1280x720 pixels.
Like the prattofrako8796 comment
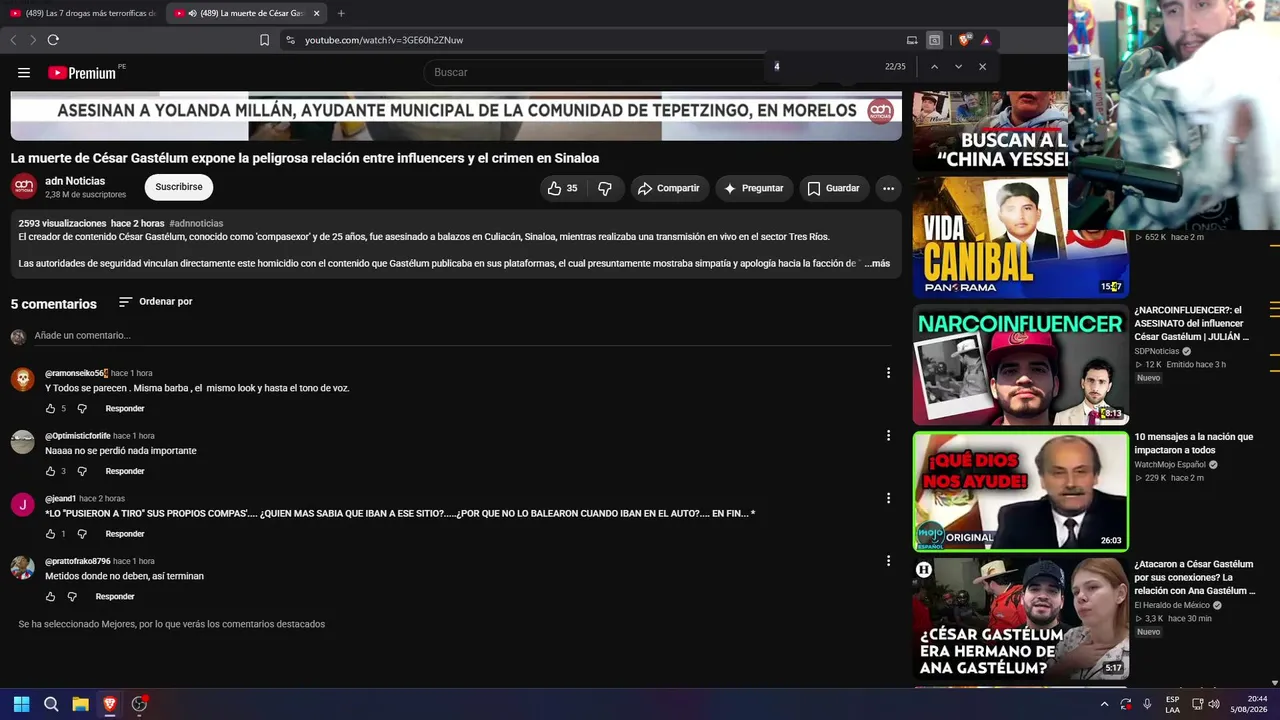50,597
